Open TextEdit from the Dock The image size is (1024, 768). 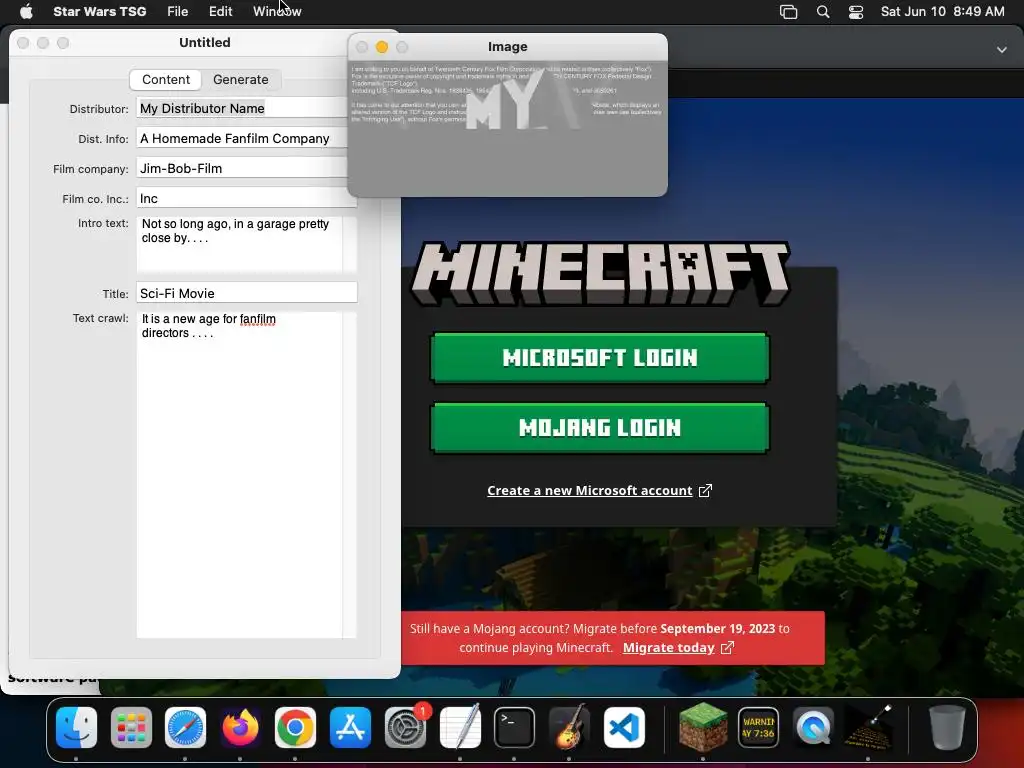click(x=460, y=727)
